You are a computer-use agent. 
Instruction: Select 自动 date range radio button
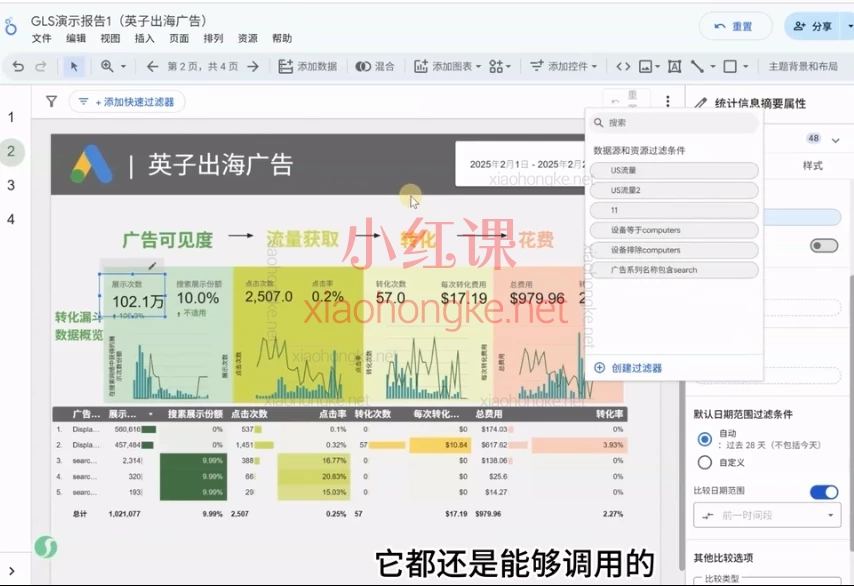[x=705, y=439]
